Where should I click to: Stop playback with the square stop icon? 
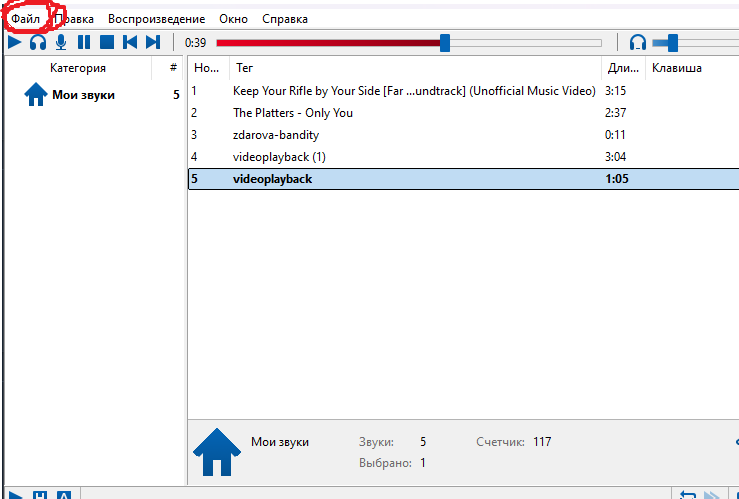(x=107, y=42)
